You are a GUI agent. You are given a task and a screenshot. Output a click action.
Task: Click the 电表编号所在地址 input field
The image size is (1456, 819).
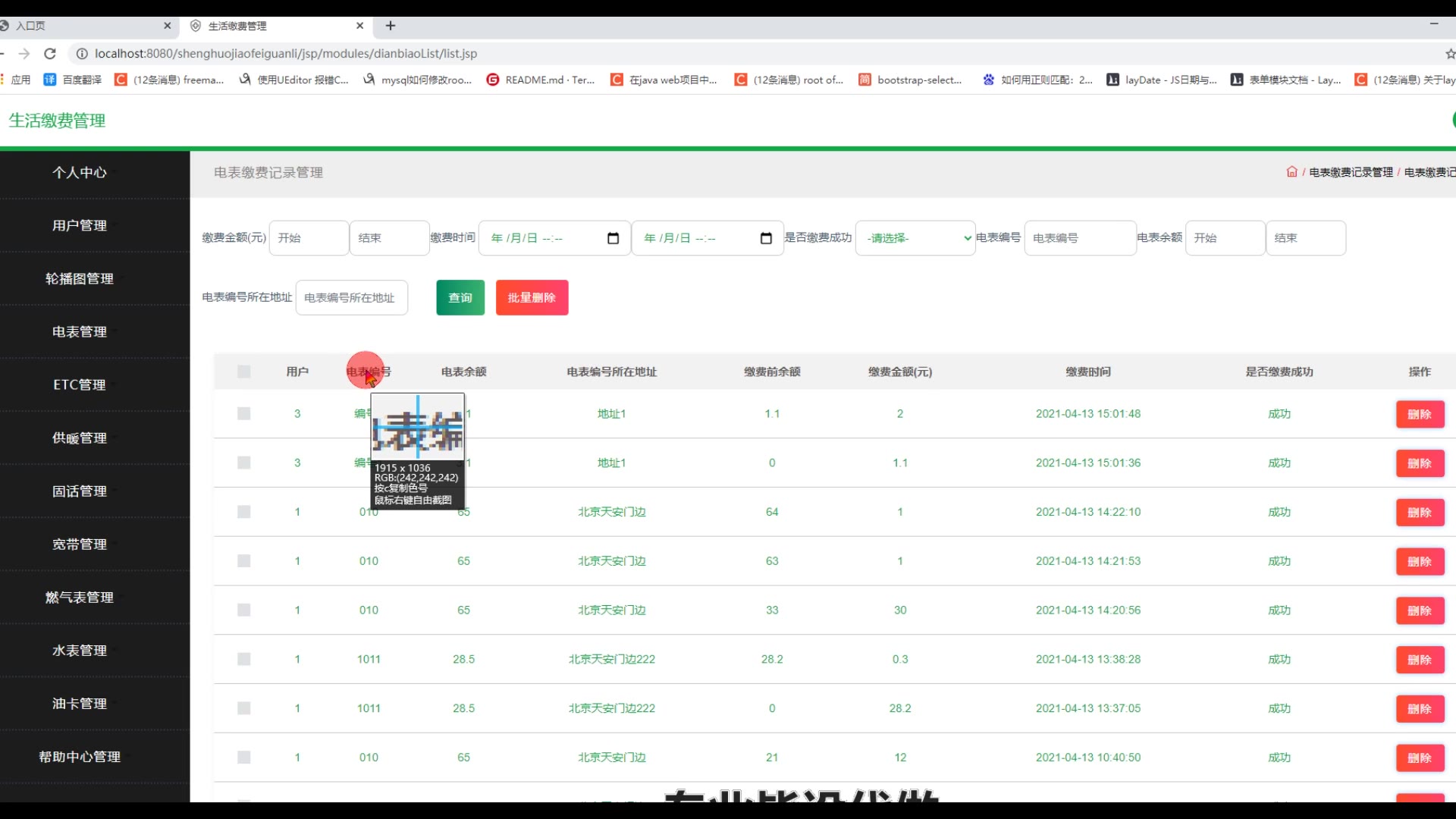pos(351,298)
